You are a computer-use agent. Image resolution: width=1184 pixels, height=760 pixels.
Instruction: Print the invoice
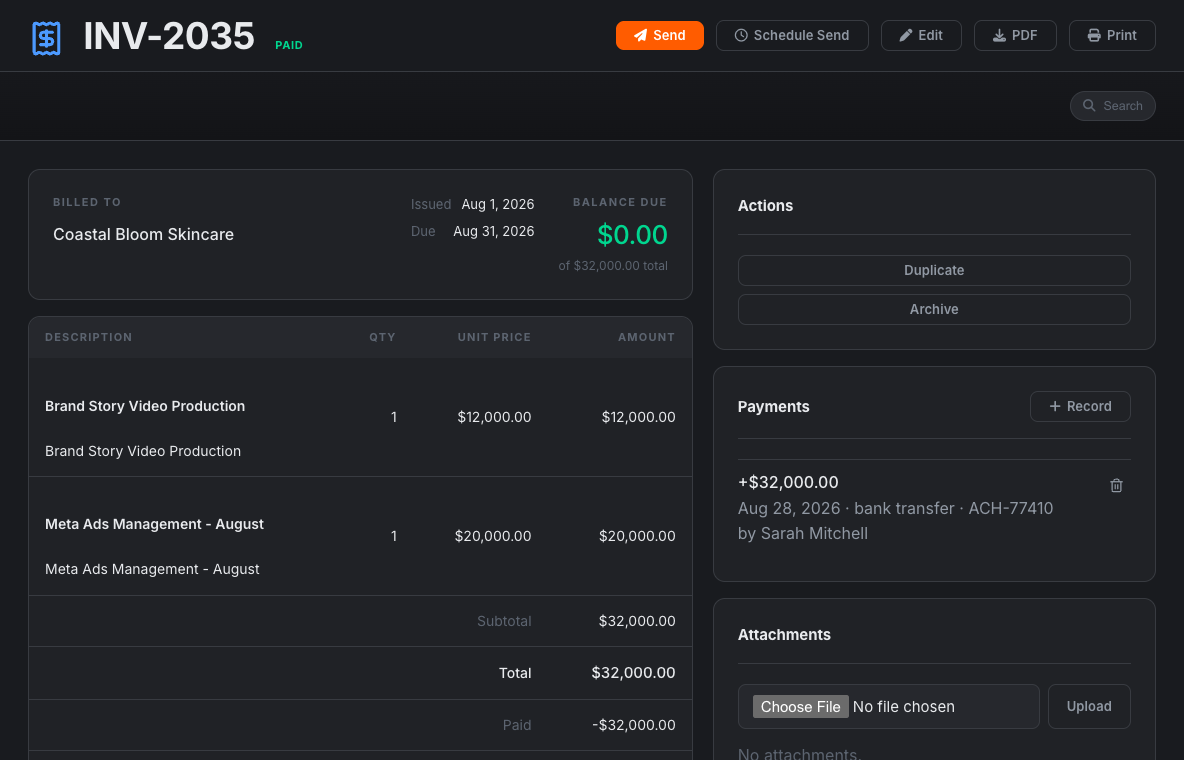[x=1112, y=36]
